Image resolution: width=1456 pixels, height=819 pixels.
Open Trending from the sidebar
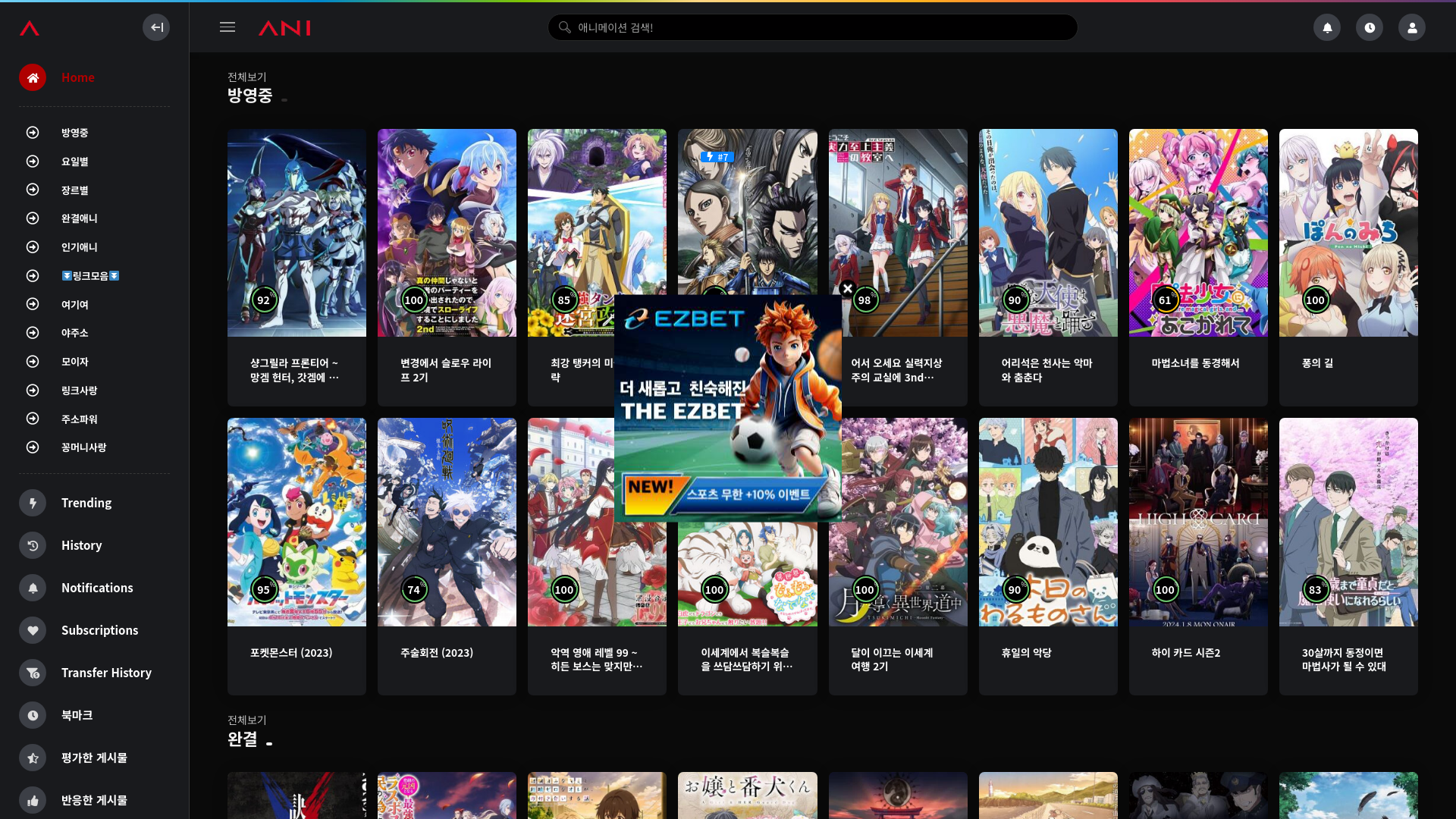tap(86, 503)
